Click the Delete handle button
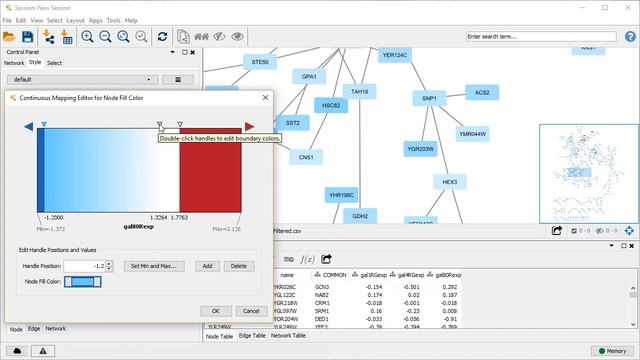Viewport: 640px width, 360px height. click(x=239, y=266)
